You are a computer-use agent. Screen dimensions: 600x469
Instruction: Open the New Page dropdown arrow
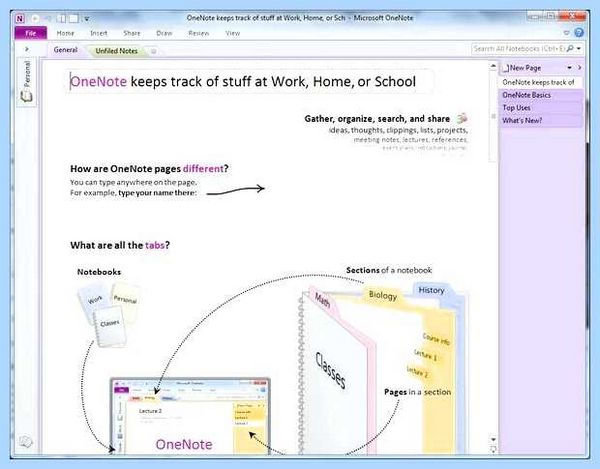[569, 68]
